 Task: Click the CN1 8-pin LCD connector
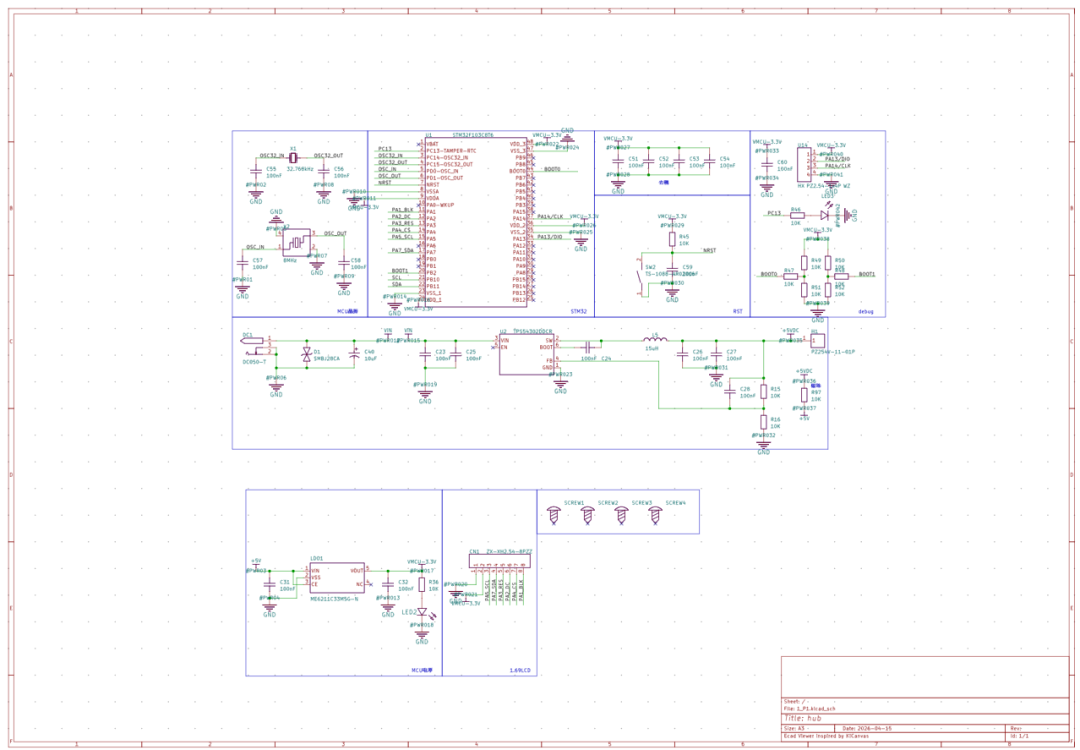pyautogui.click(x=501, y=561)
